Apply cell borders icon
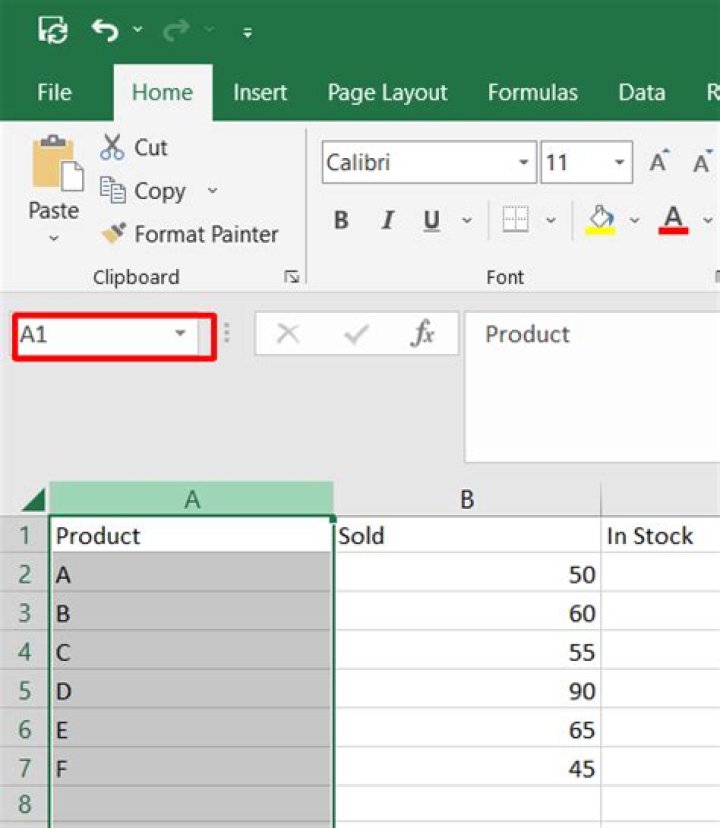The width and height of the screenshot is (720, 828). click(515, 219)
